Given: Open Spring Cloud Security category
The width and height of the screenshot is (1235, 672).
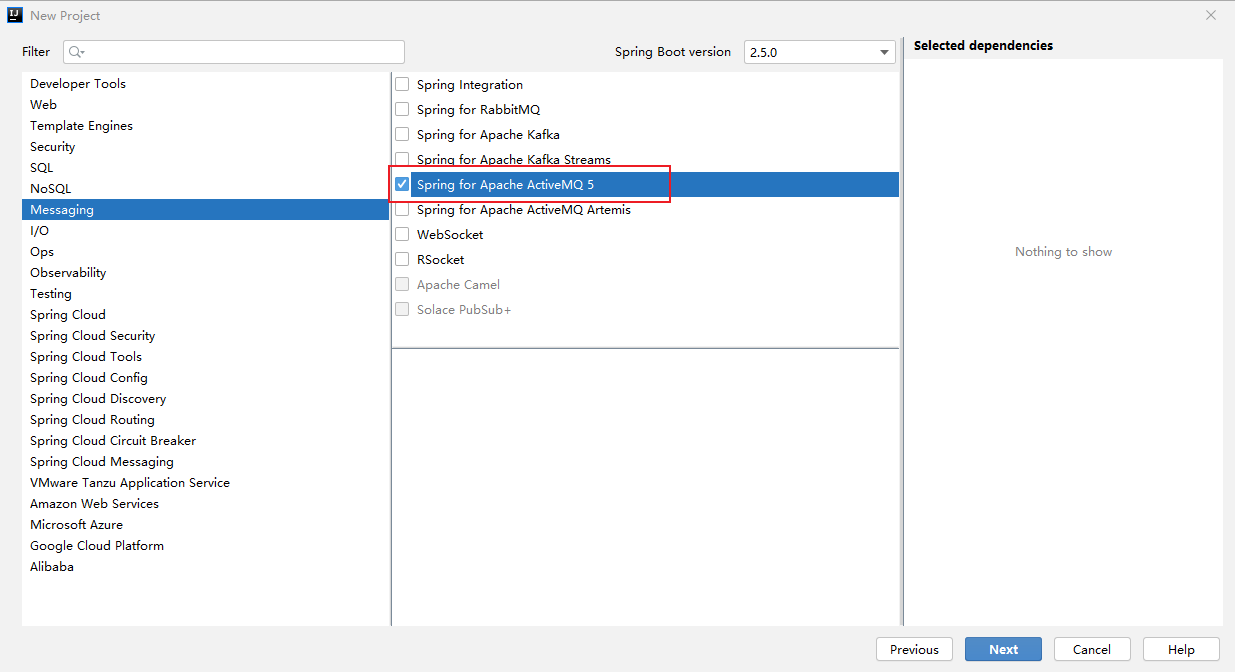Looking at the screenshot, I should 205,336.
